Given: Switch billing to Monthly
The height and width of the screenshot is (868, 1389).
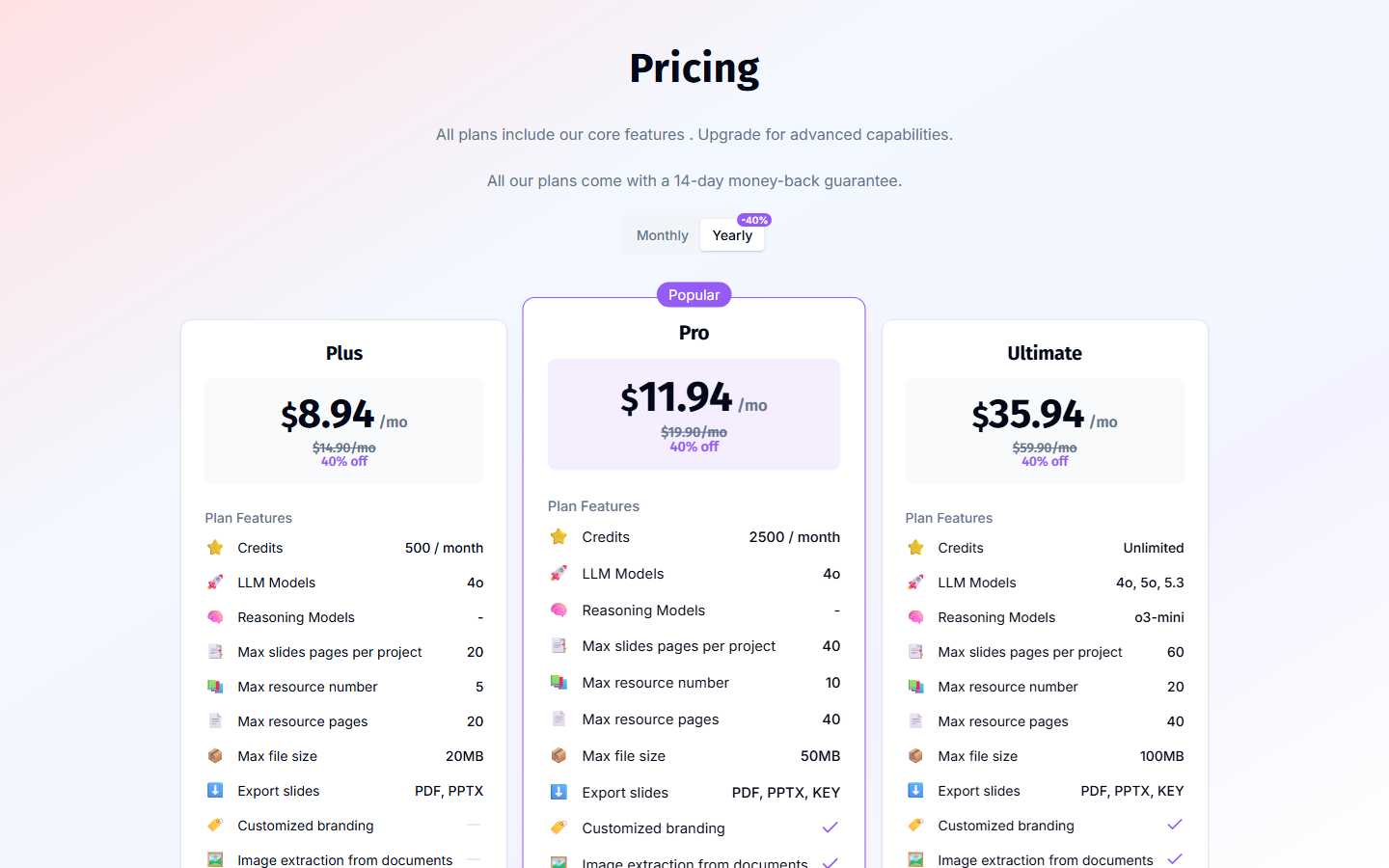Looking at the screenshot, I should click(662, 235).
